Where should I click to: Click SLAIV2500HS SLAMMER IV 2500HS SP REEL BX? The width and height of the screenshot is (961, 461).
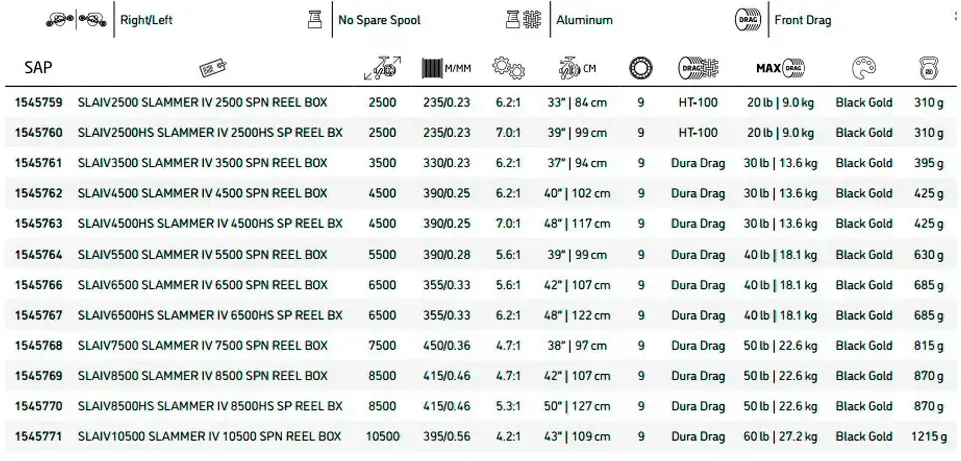(x=210, y=132)
